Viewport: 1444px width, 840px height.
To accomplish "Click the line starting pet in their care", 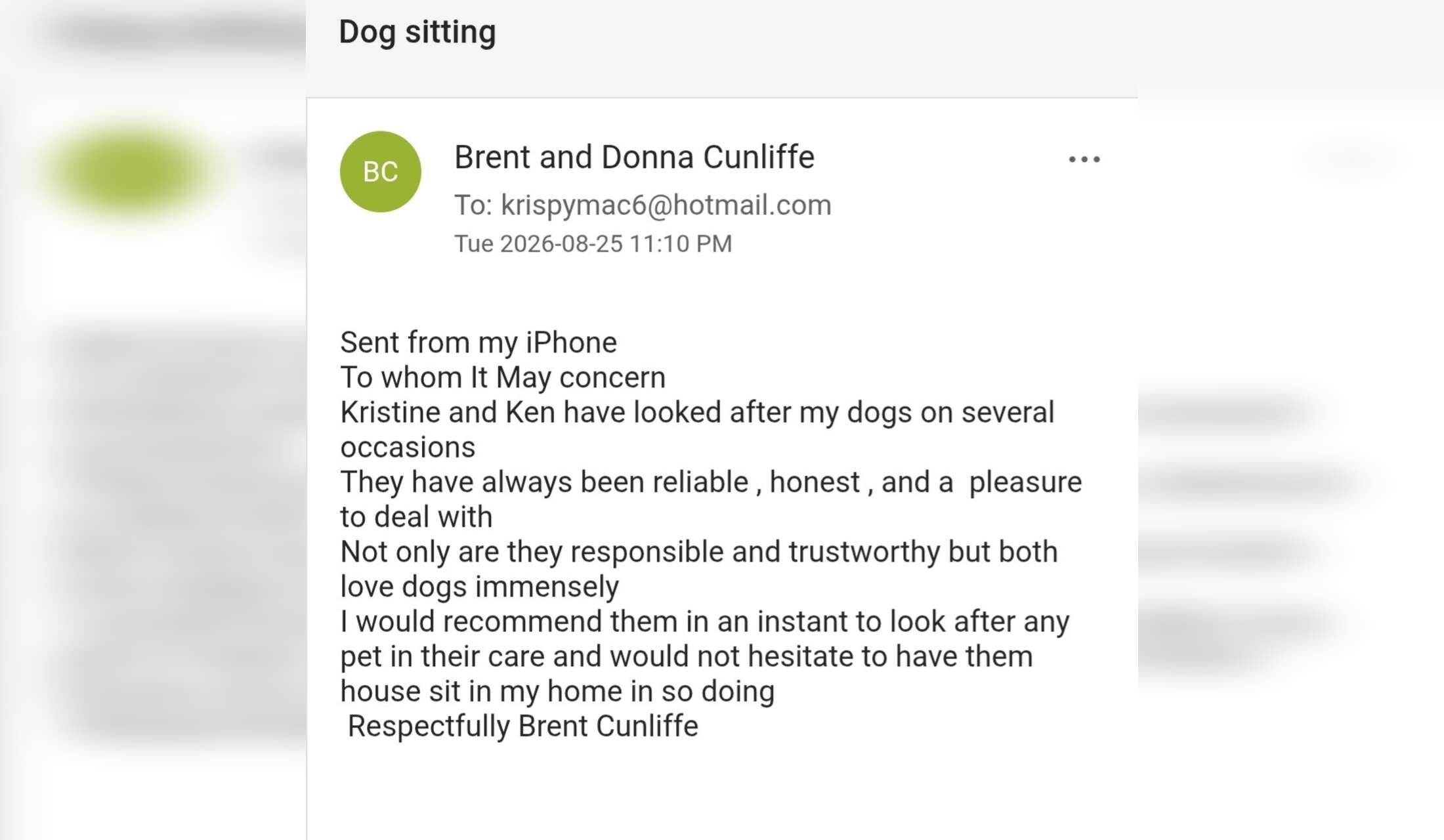I will click(x=687, y=656).
